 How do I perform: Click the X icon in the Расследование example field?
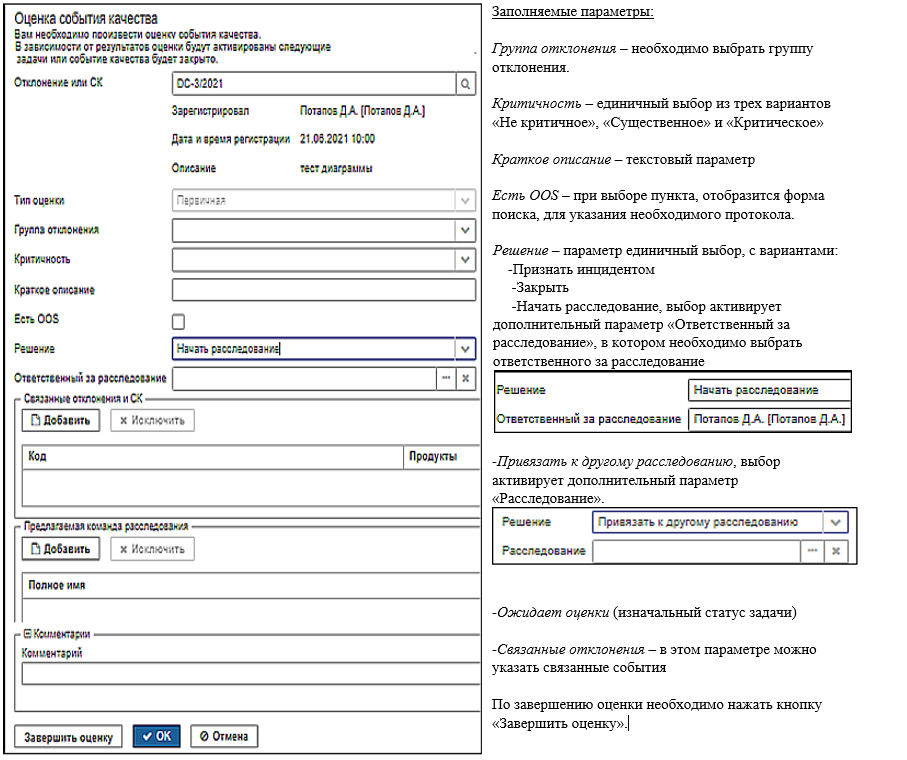[x=836, y=551]
